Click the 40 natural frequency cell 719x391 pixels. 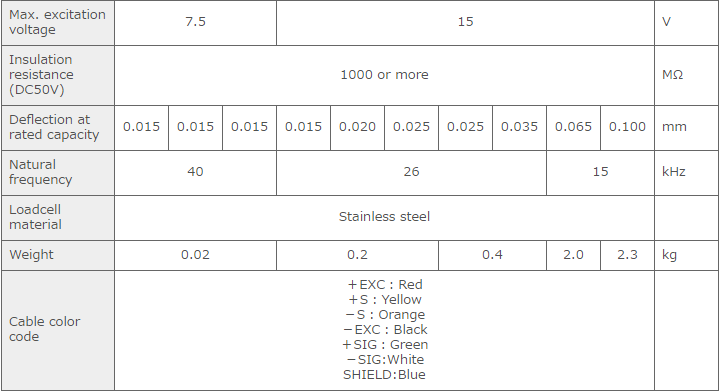pyautogui.click(x=195, y=172)
